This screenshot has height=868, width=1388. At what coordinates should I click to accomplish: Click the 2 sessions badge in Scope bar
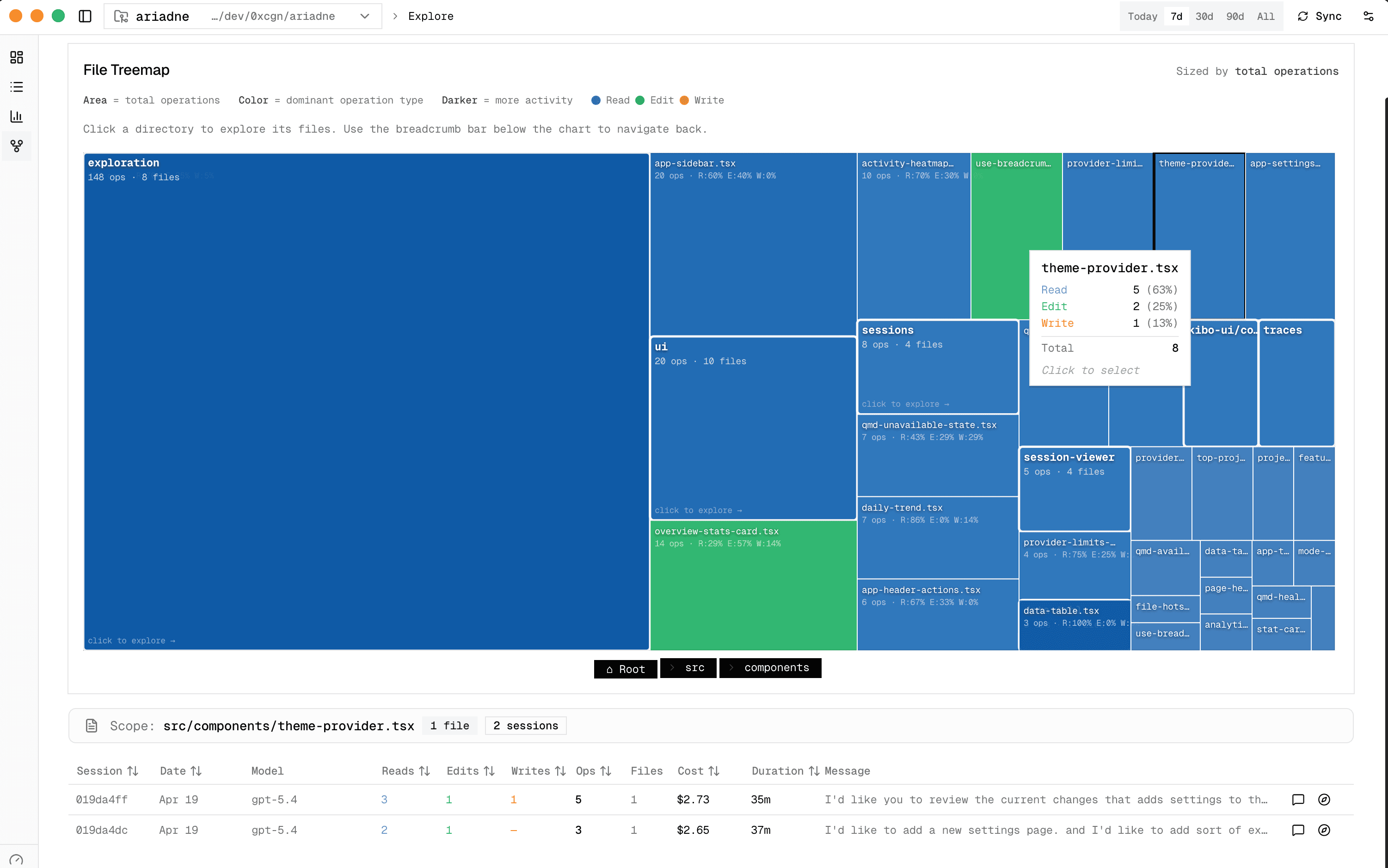(x=525, y=725)
